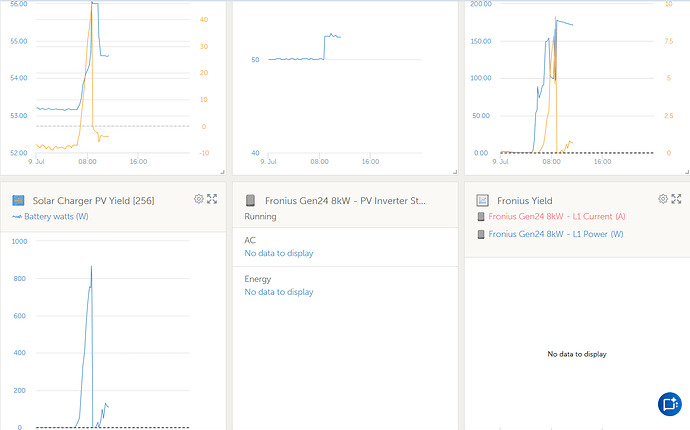Toggle the L1 Current (A) series
Screen dimensions: 690x430
pos(561,217)
